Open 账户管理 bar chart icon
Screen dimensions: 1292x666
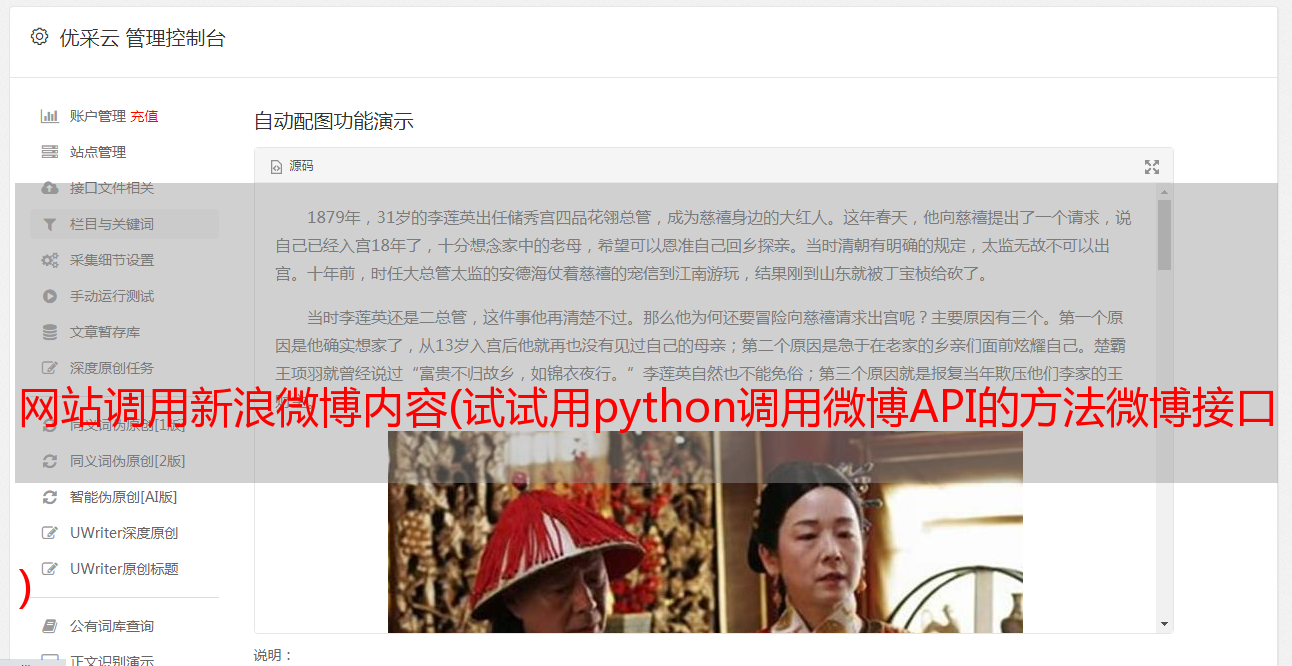click(49, 116)
